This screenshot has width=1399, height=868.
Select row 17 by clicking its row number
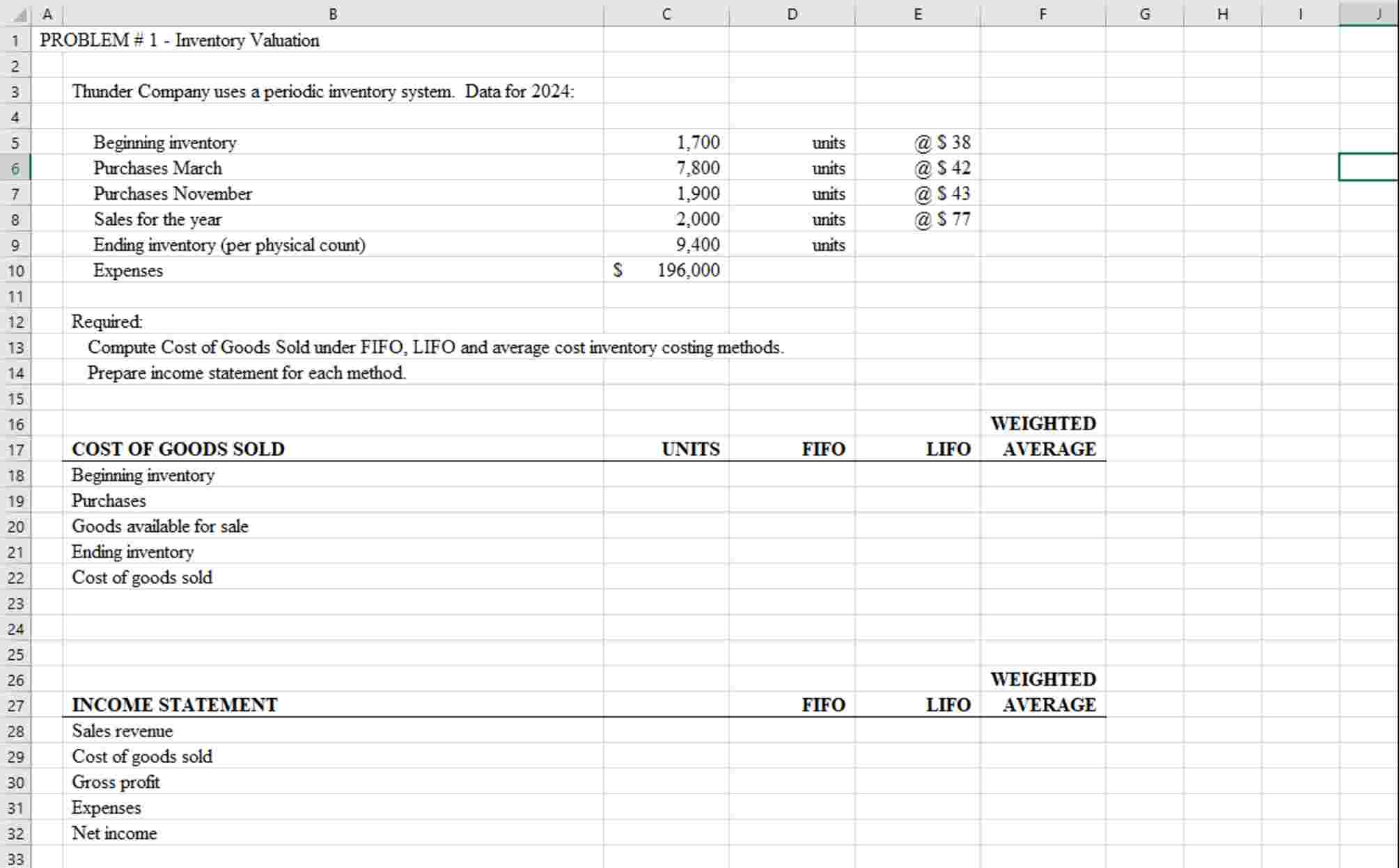point(15,450)
